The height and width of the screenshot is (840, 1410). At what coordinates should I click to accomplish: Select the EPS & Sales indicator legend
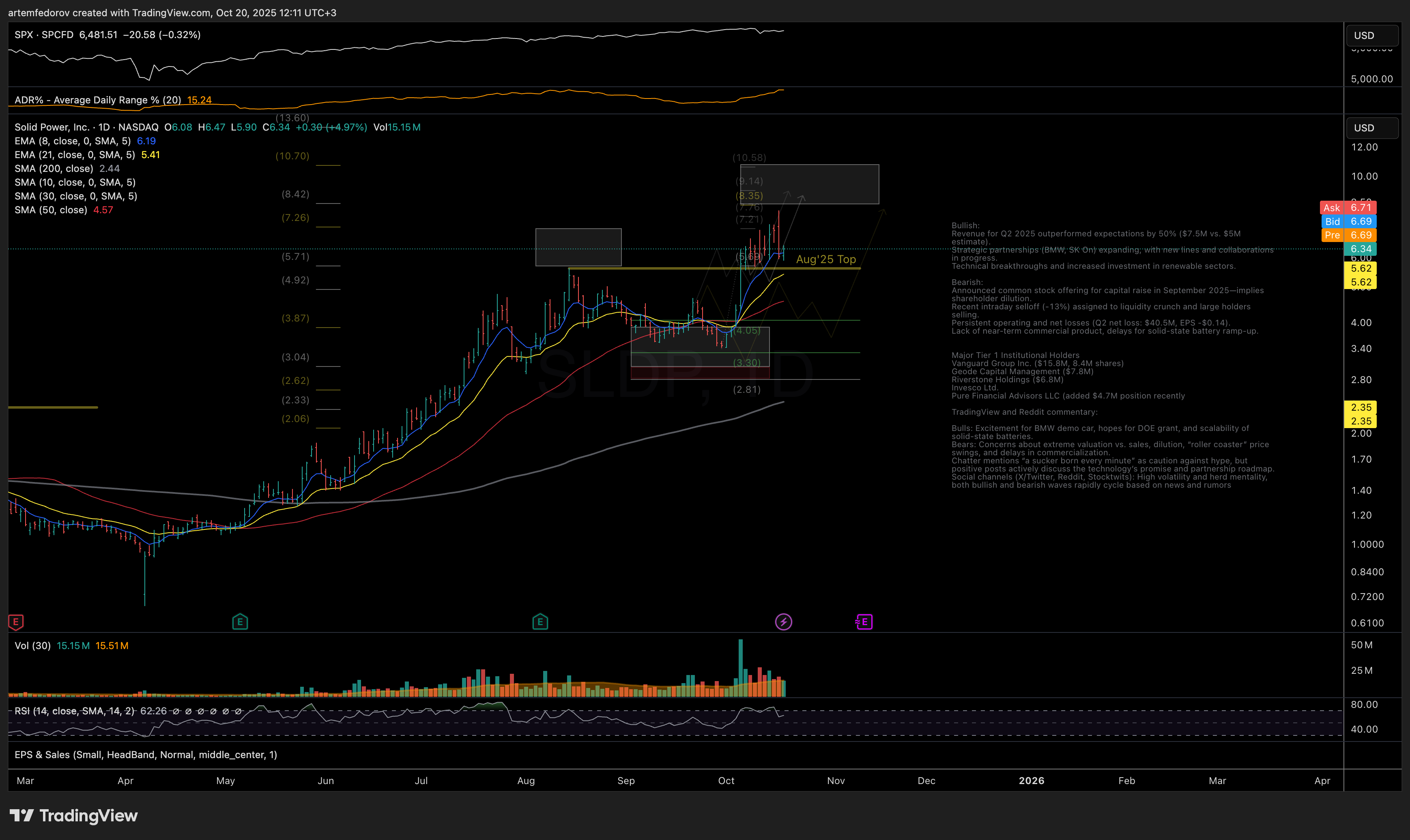pyautogui.click(x=146, y=755)
